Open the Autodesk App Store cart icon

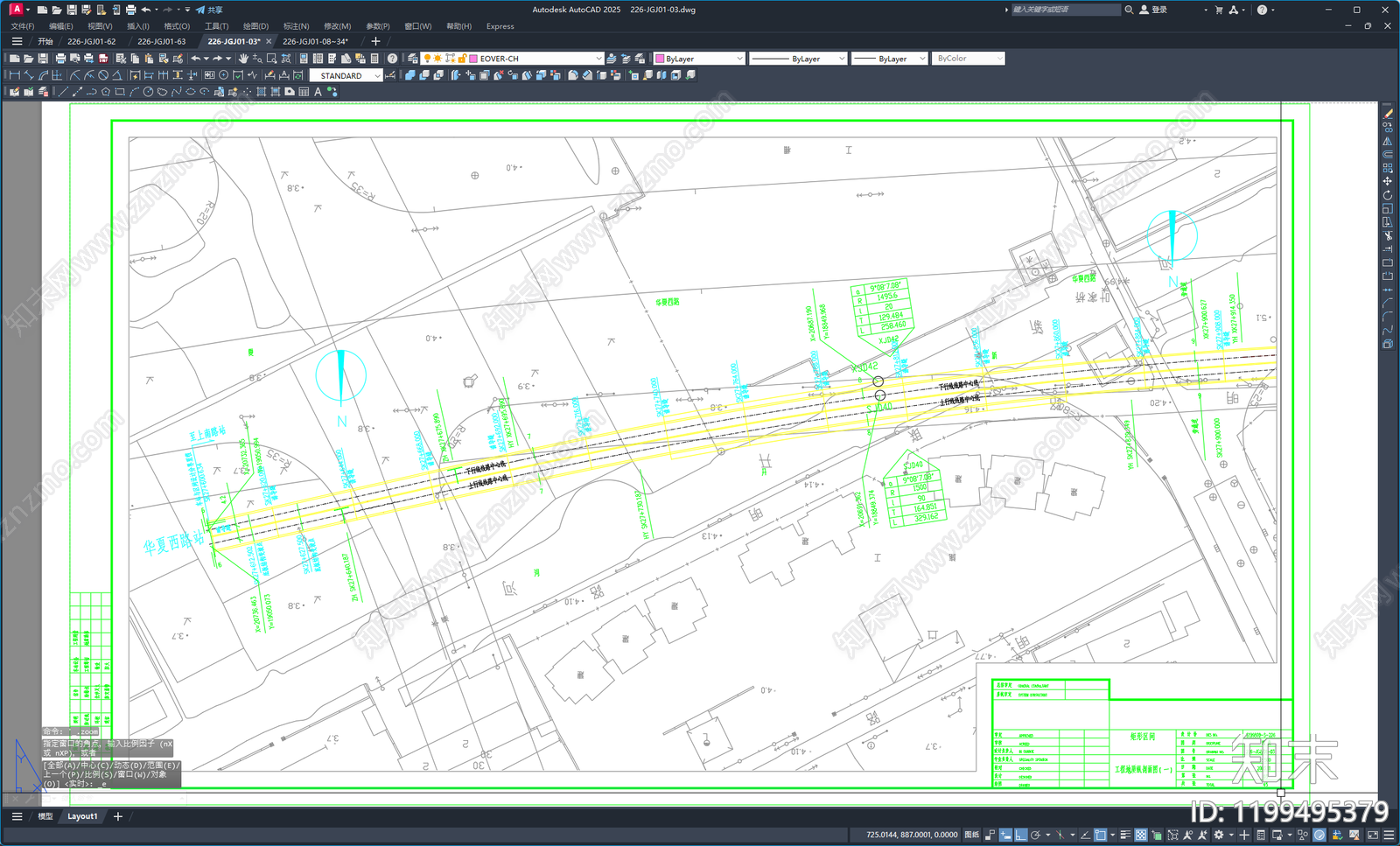[1219, 10]
